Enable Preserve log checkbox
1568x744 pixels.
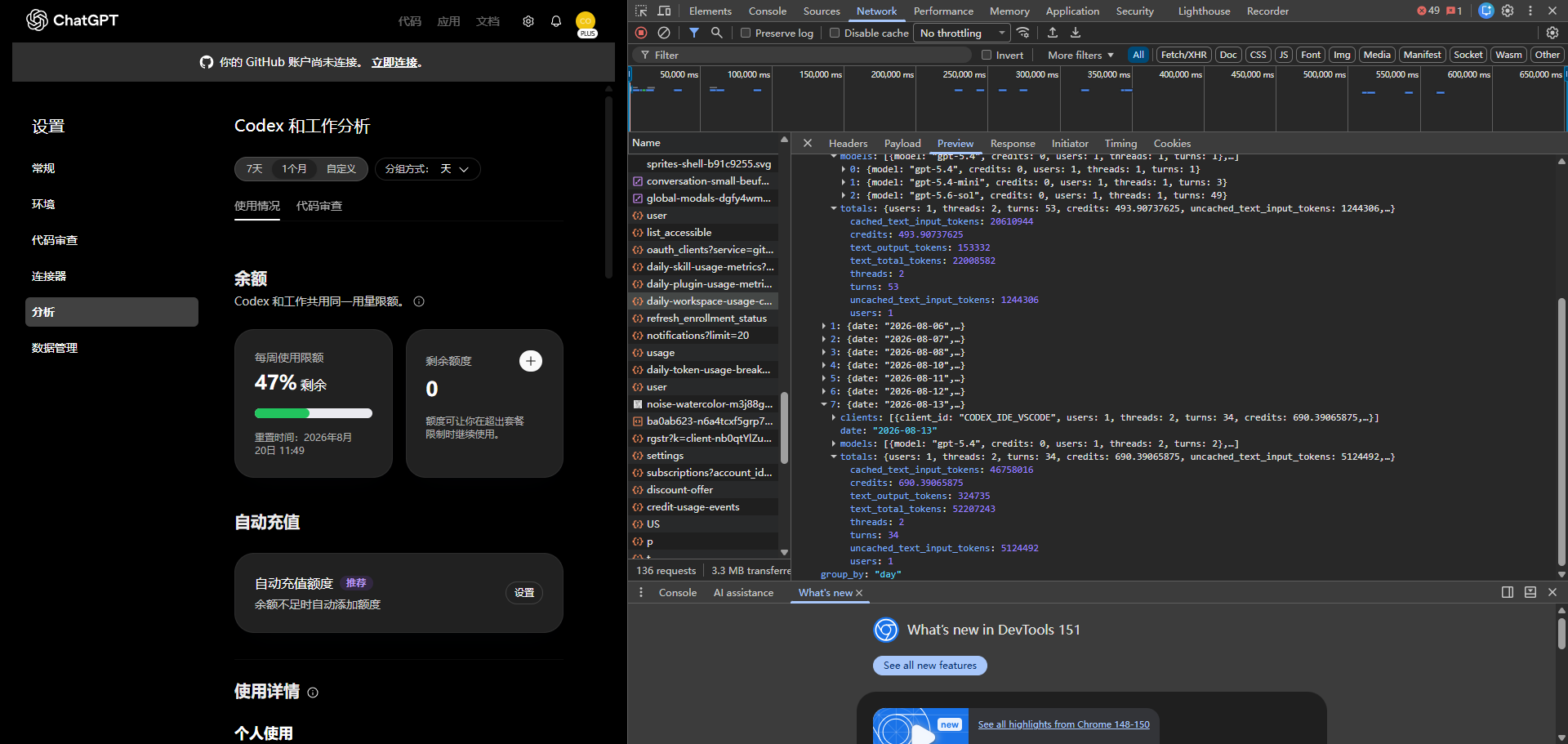(746, 33)
